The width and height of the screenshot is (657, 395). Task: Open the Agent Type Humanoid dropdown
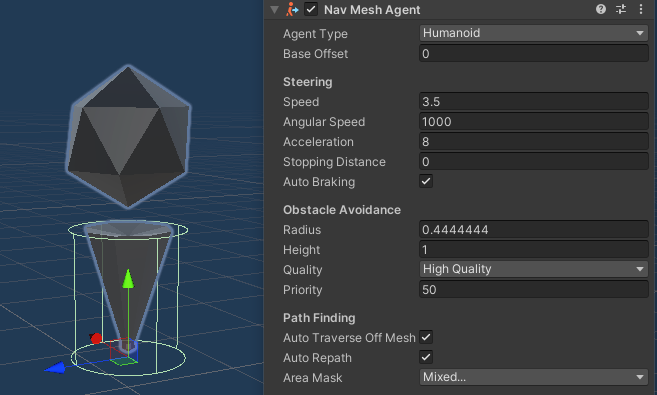click(x=533, y=33)
